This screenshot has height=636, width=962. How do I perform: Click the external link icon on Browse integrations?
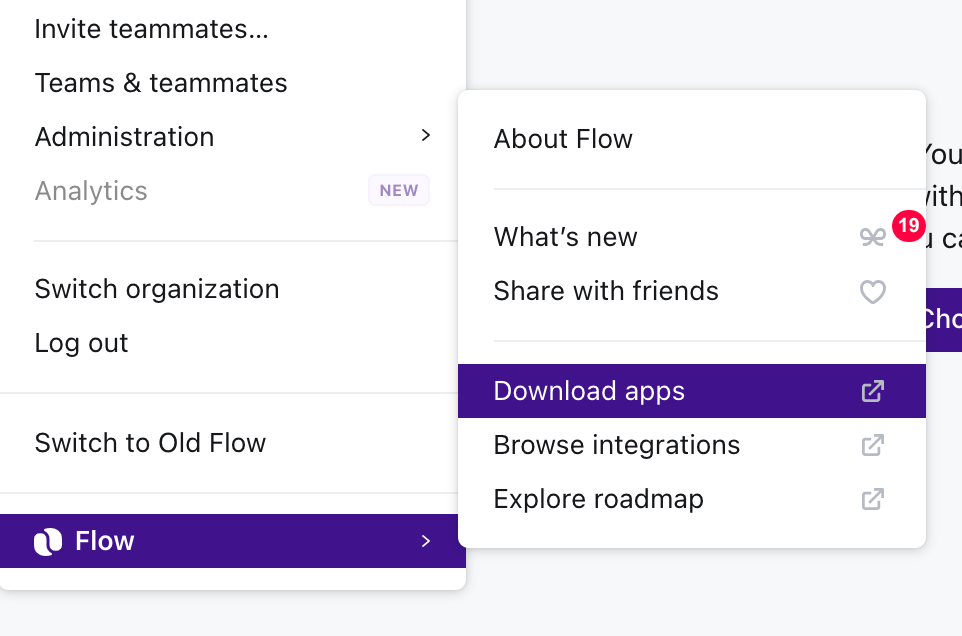pyautogui.click(x=873, y=445)
